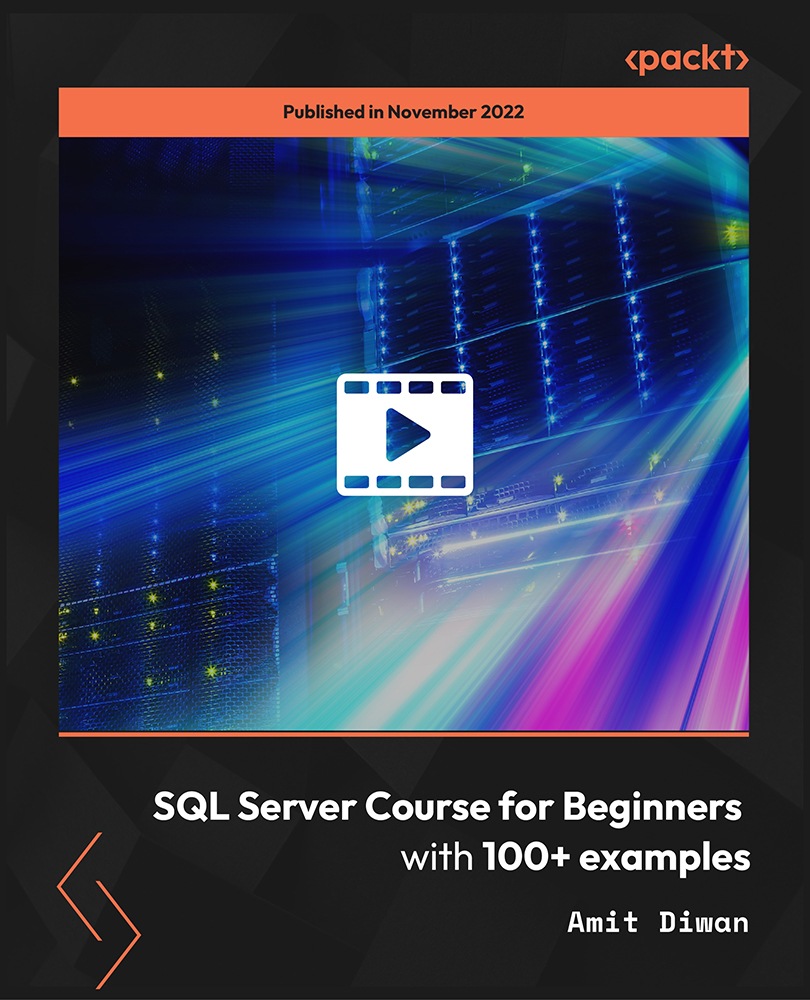Click the 'Published in November 2022' banner text

[x=403, y=112]
